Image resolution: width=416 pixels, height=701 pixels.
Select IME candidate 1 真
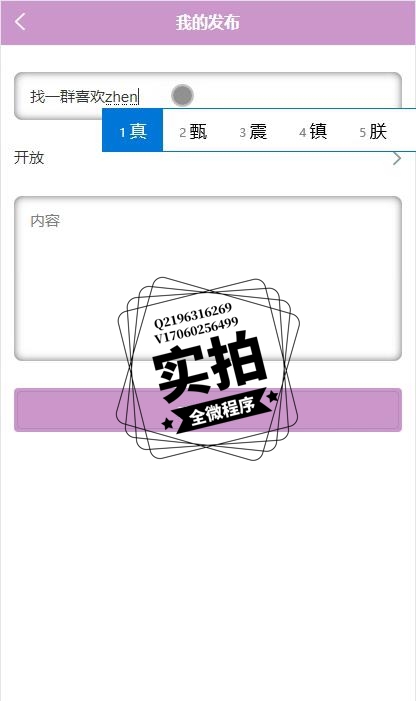133,131
